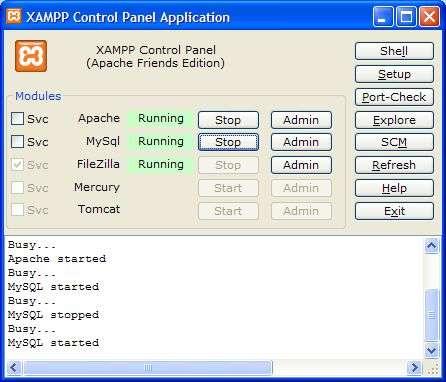The width and height of the screenshot is (446, 382).
Task: Click the large orange XAMPP logo
Action: tap(31, 56)
